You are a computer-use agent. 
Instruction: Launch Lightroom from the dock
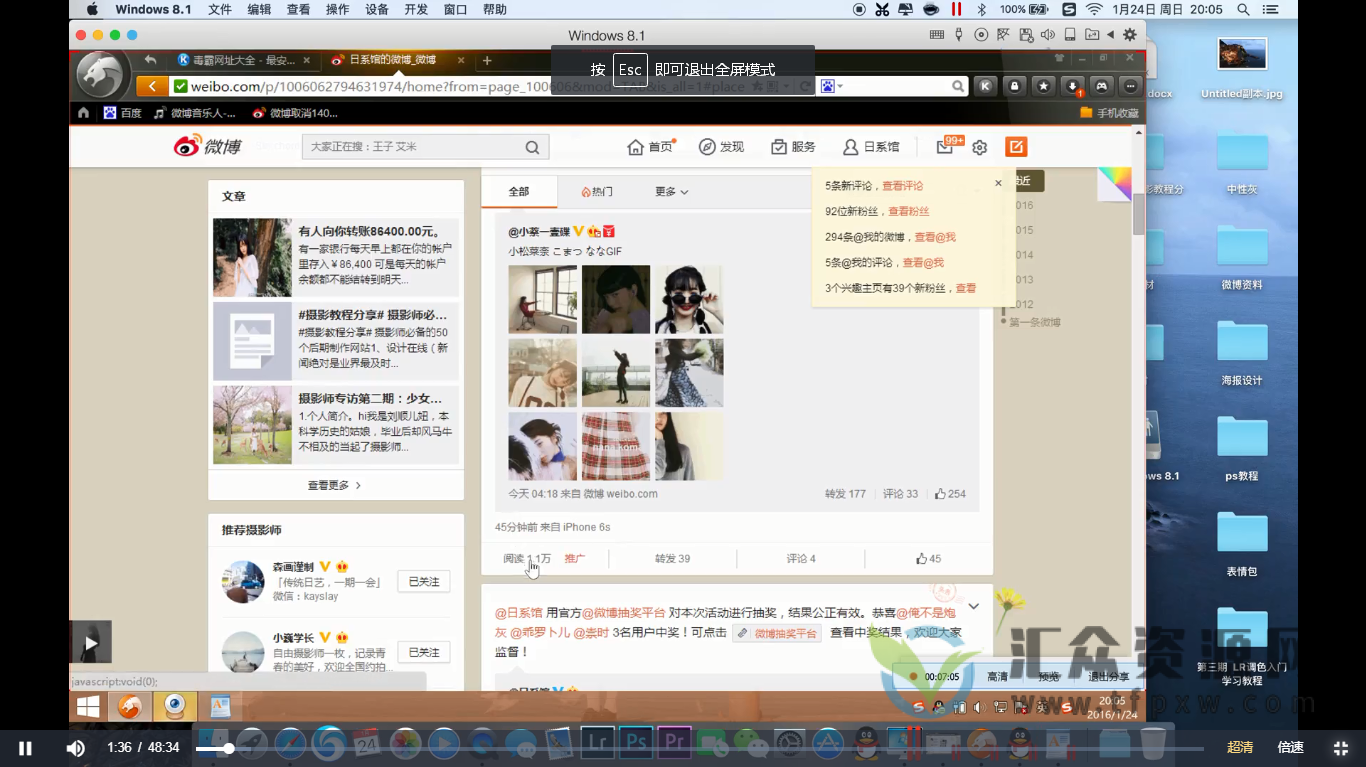pyautogui.click(x=598, y=744)
